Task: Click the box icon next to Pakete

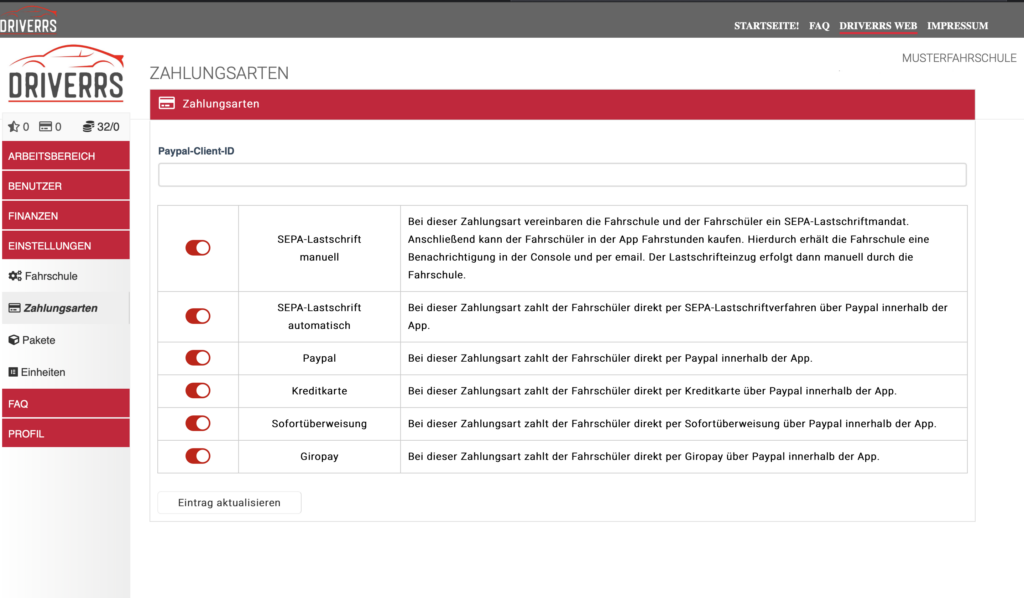Action: coord(14,340)
